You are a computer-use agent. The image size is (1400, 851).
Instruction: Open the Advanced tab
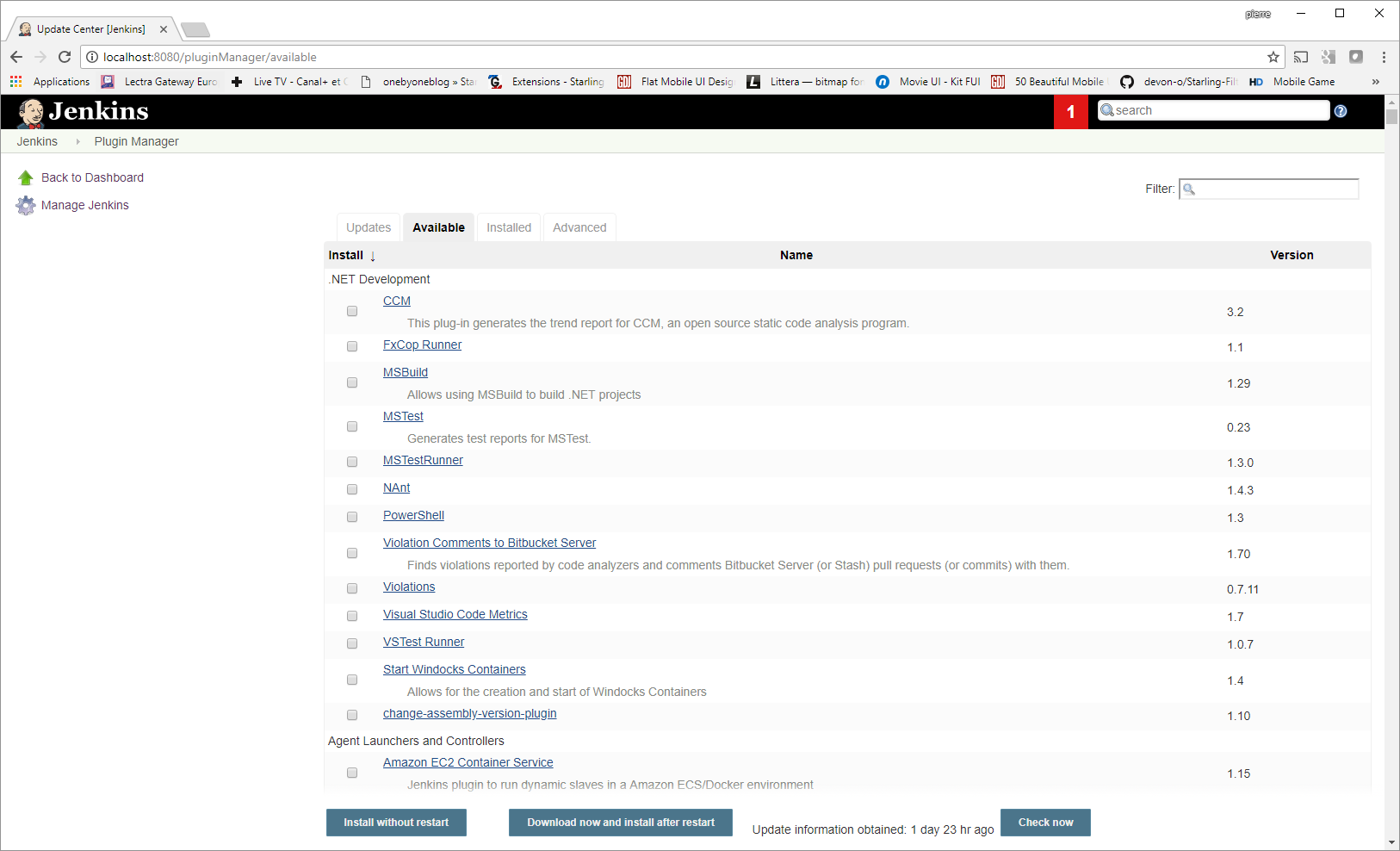click(579, 227)
